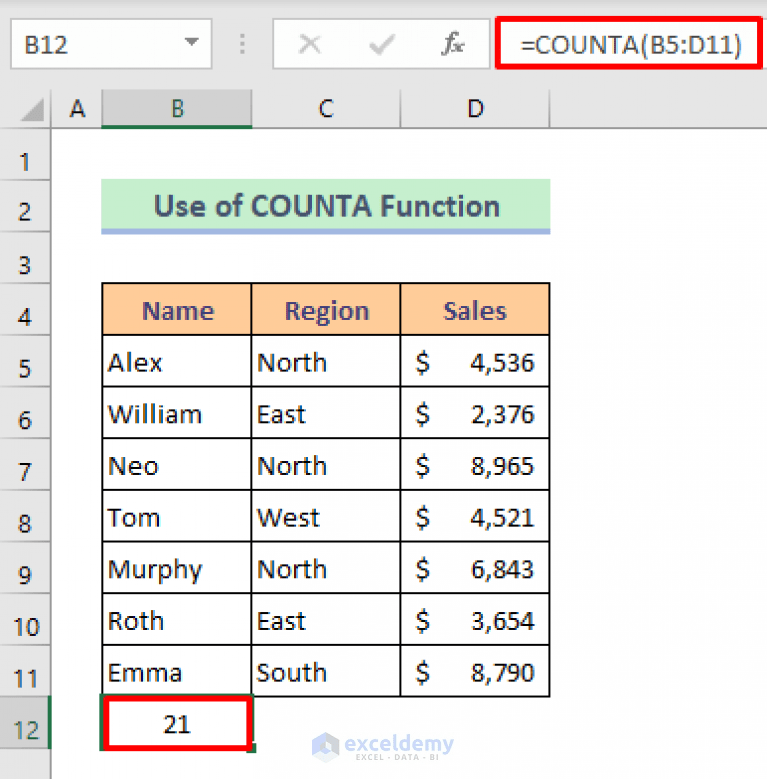
Task: Select the sales value 8,790
Action: click(x=475, y=672)
